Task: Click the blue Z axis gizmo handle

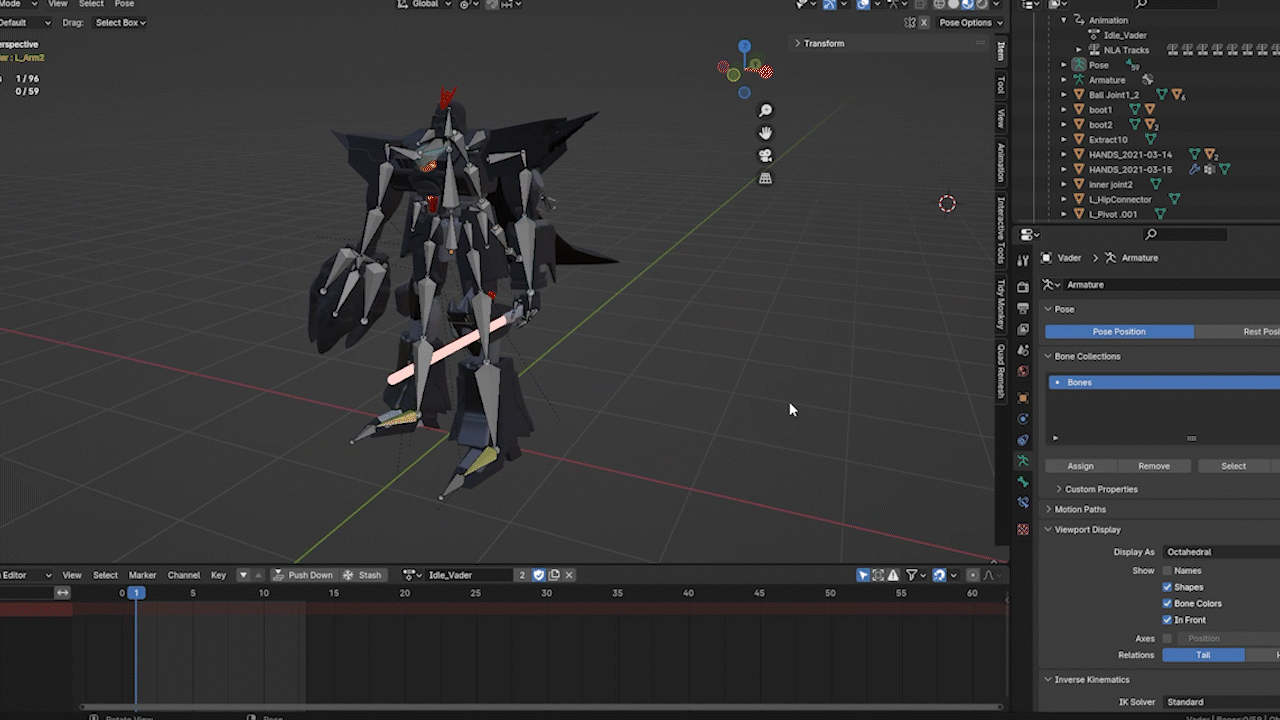Action: coord(744,46)
